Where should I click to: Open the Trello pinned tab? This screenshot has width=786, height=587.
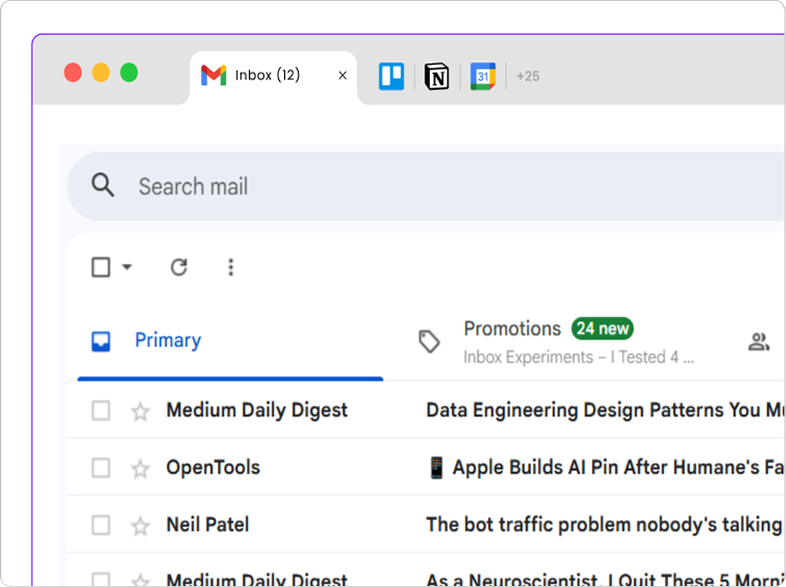click(391, 76)
